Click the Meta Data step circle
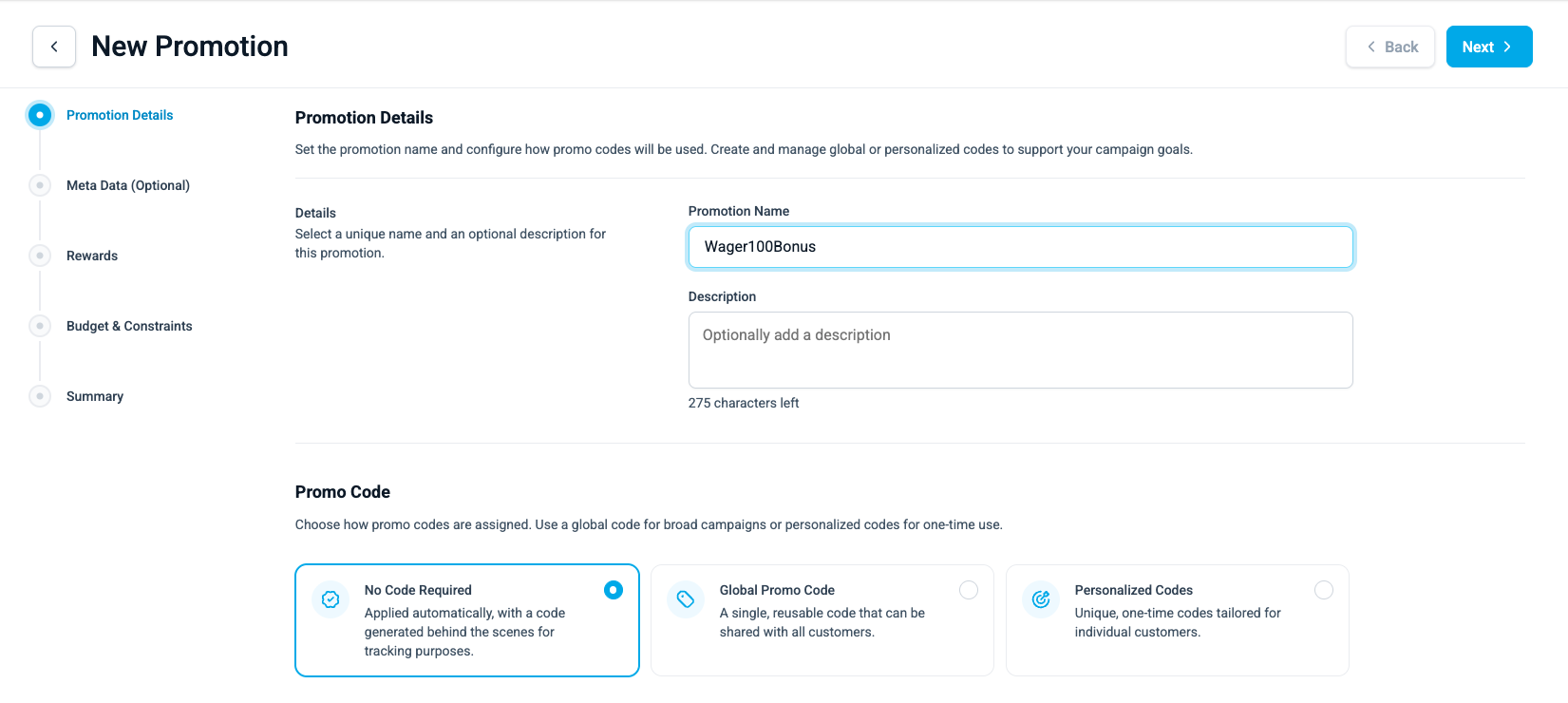Viewport: 1568px width, 703px height. tap(40, 185)
